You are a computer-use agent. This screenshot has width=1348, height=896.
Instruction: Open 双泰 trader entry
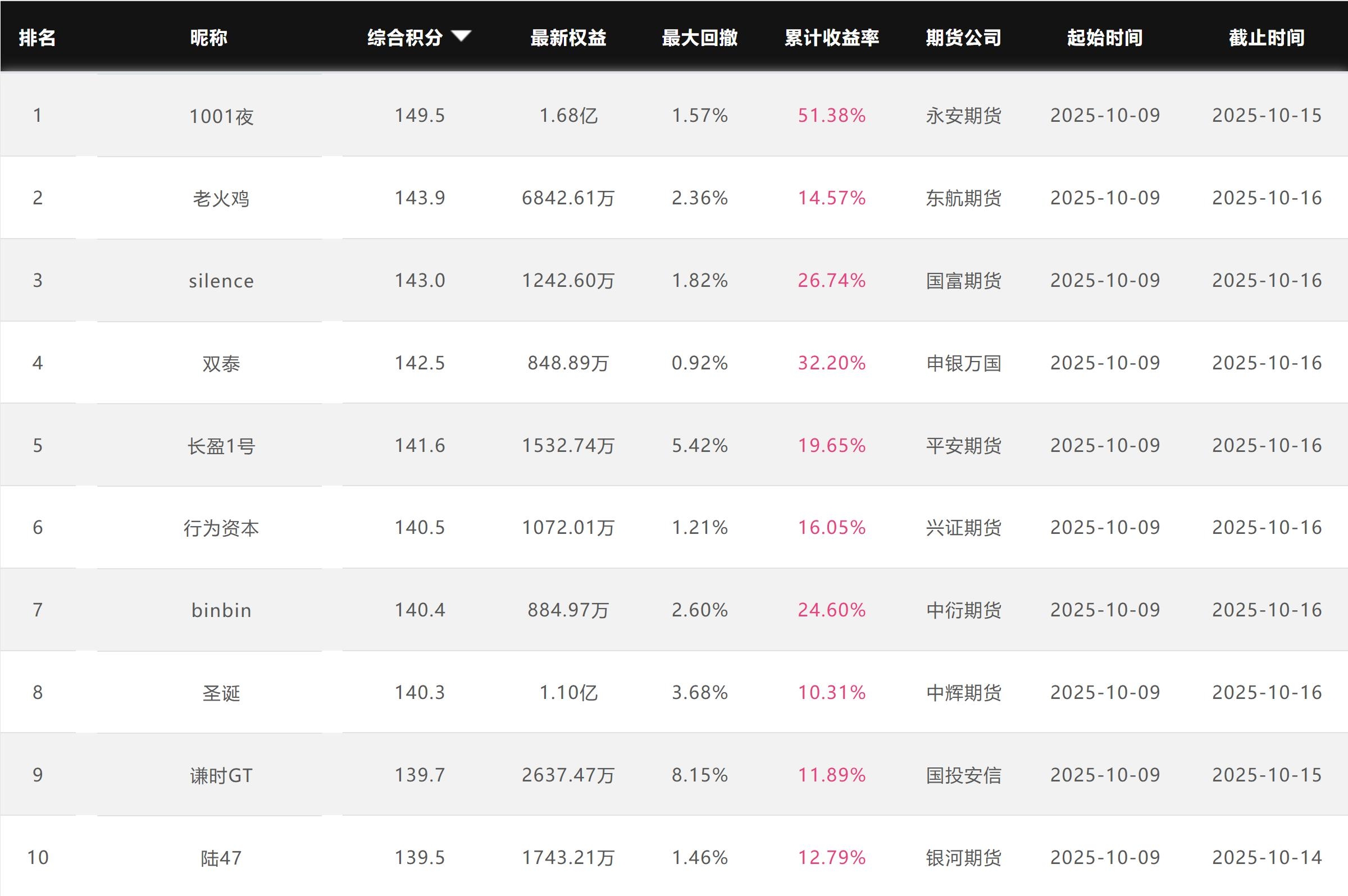tap(221, 363)
